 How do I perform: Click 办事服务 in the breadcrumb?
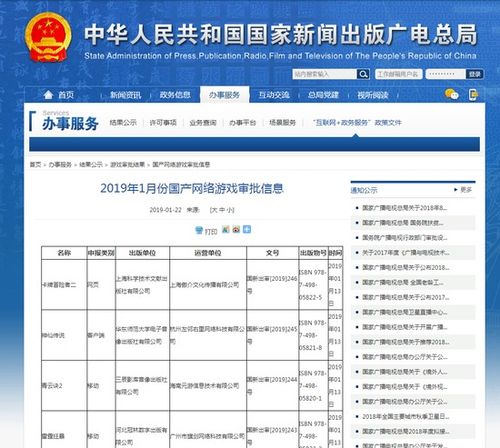pos(60,165)
